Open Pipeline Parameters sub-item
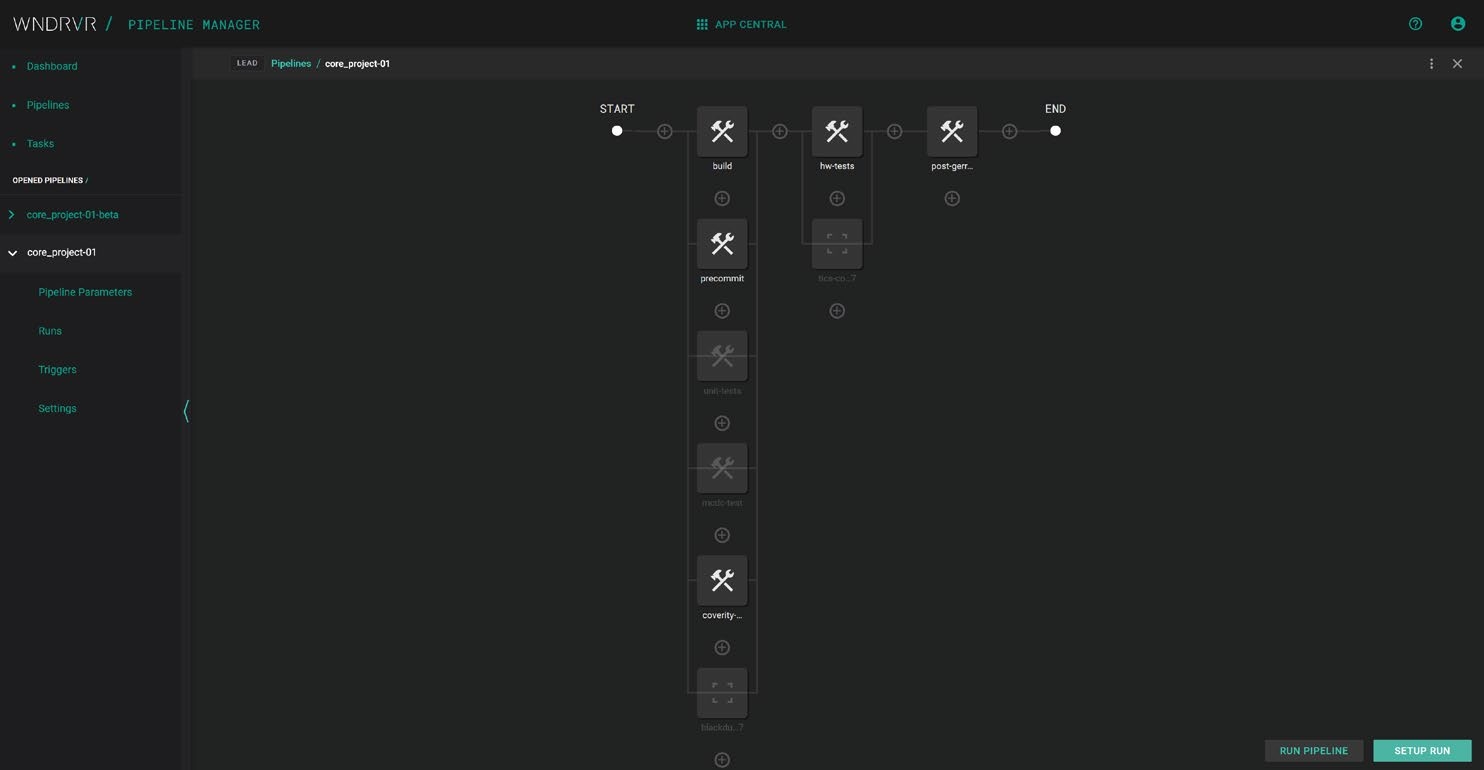The image size is (1484, 770). click(x=85, y=292)
